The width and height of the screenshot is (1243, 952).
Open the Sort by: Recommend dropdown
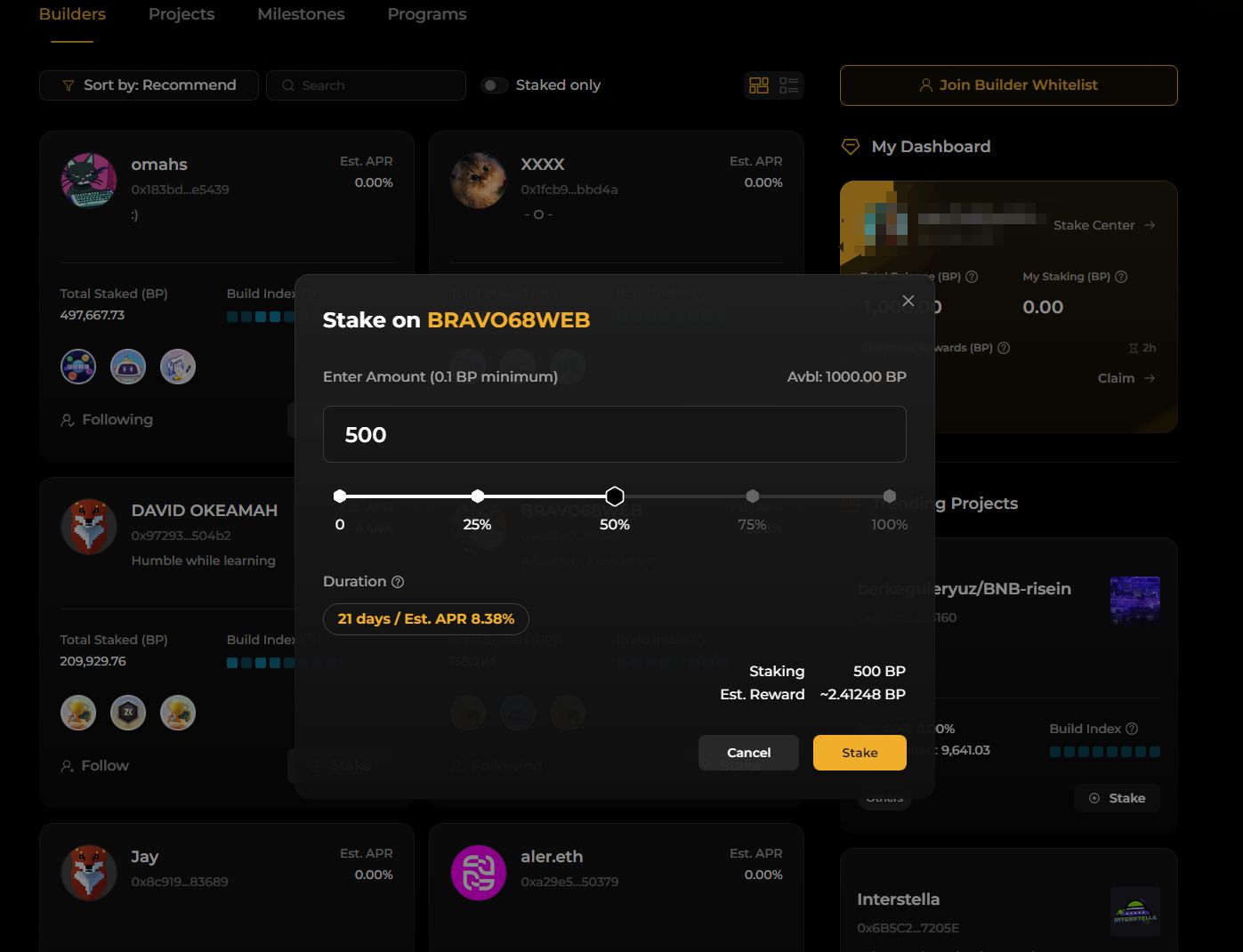pyautogui.click(x=149, y=85)
